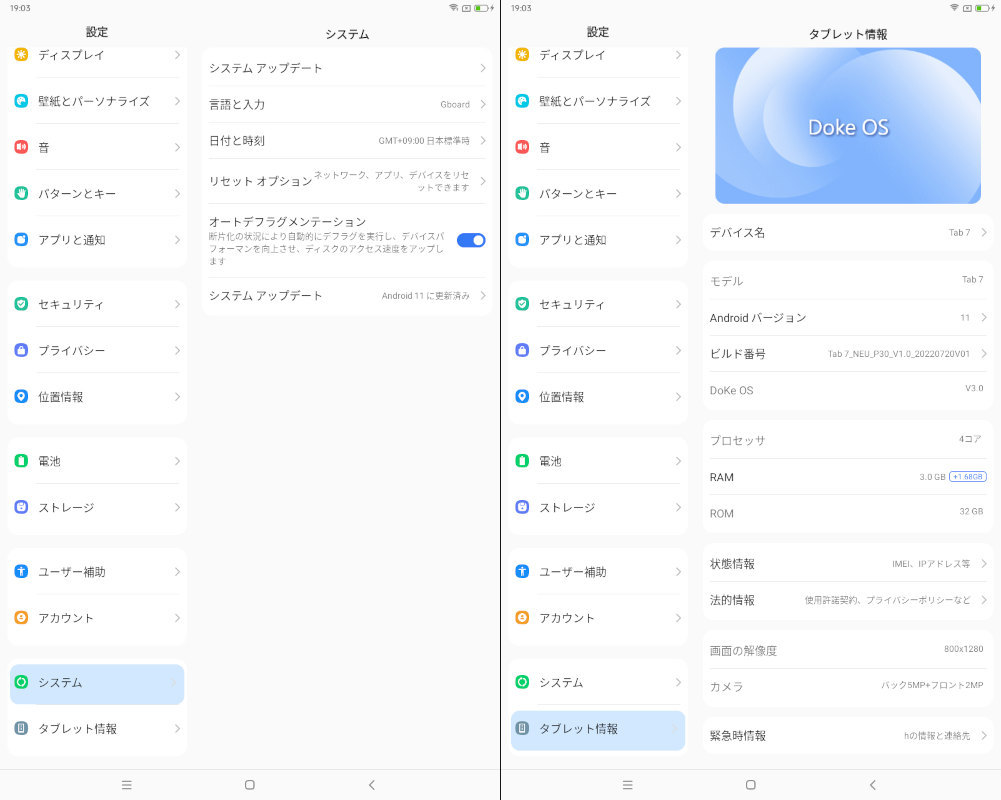
Task: Open 法的情報 in the tablet info panel
Action: (847, 600)
